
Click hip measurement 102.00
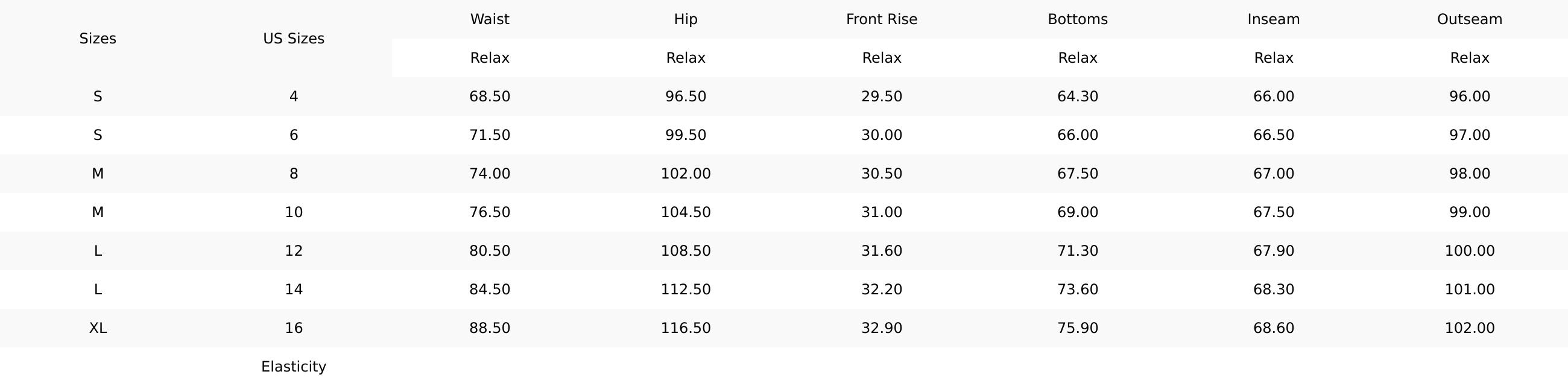685,174
